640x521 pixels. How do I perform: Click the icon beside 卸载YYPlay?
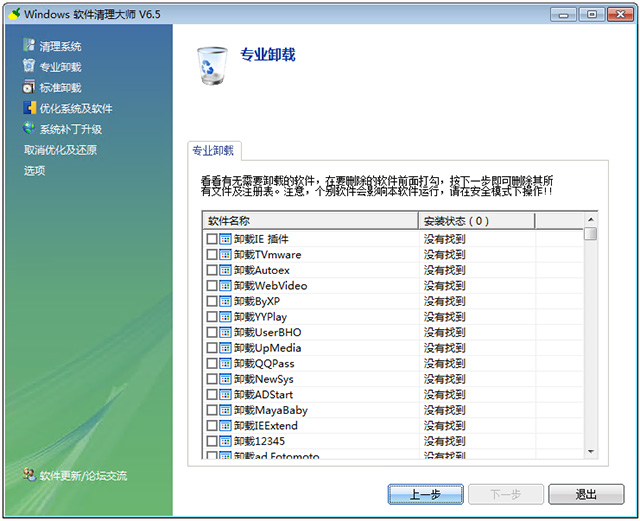[225, 316]
